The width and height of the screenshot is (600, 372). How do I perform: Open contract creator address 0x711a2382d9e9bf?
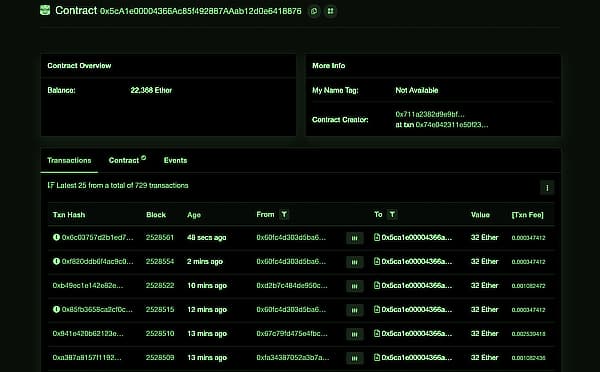pos(430,114)
